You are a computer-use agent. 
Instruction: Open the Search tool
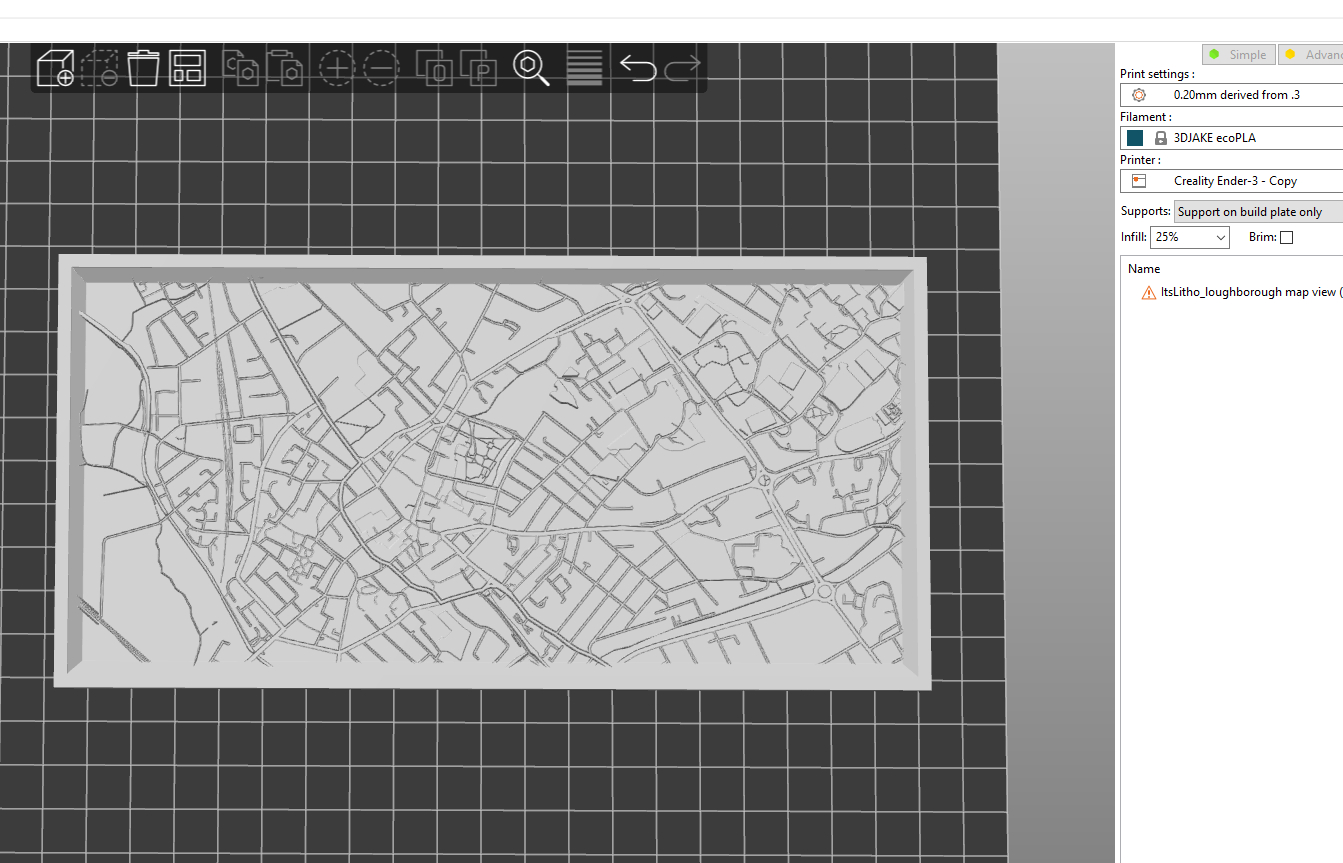point(532,68)
